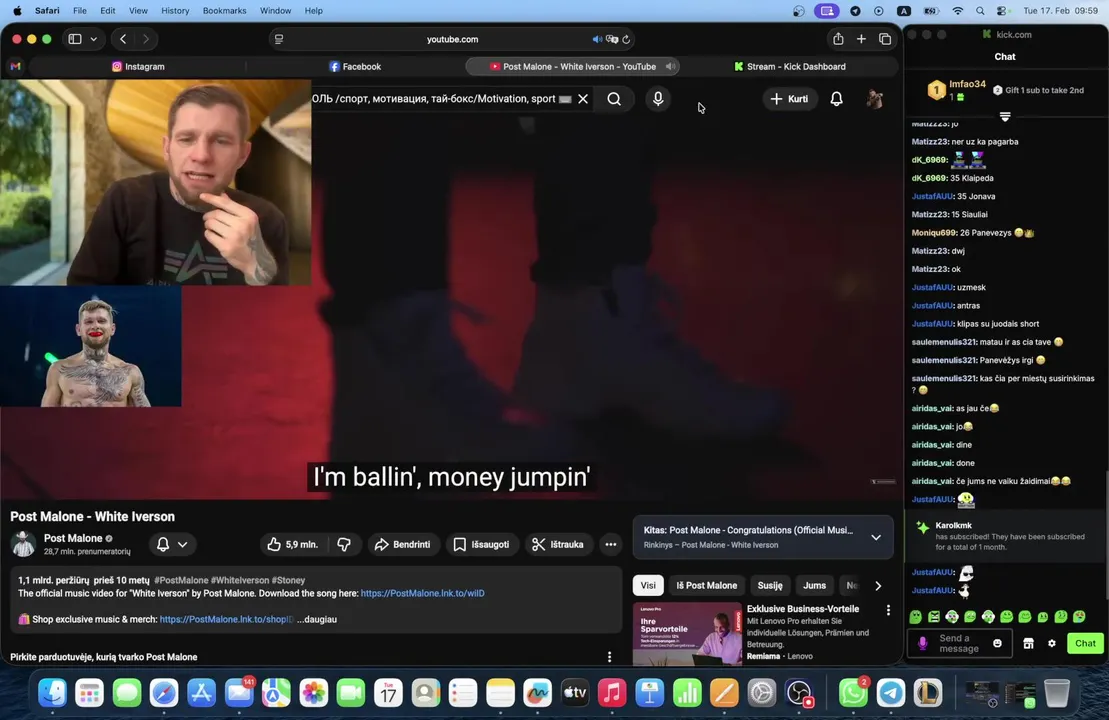Show more filter chips with arrow
1109x720 pixels.
[x=878, y=586]
